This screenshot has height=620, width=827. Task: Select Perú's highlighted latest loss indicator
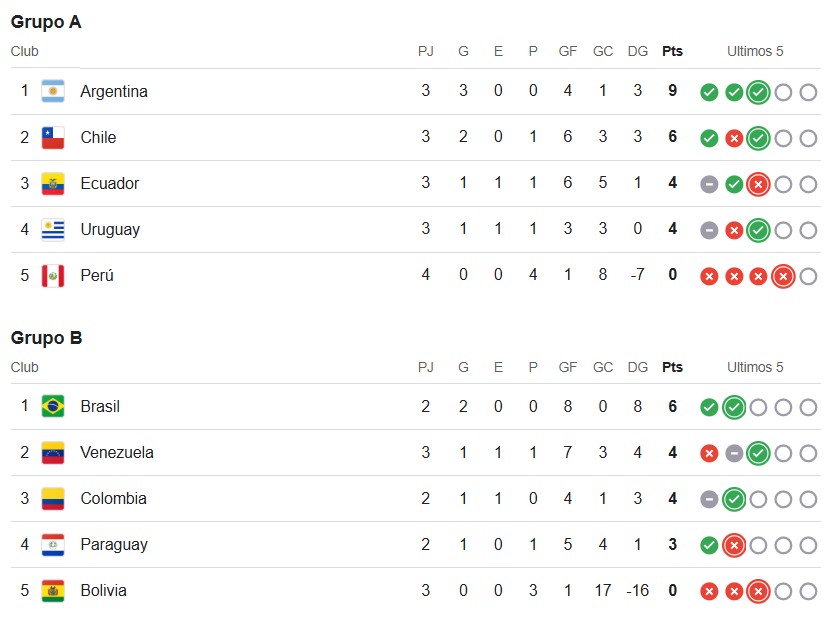(783, 276)
